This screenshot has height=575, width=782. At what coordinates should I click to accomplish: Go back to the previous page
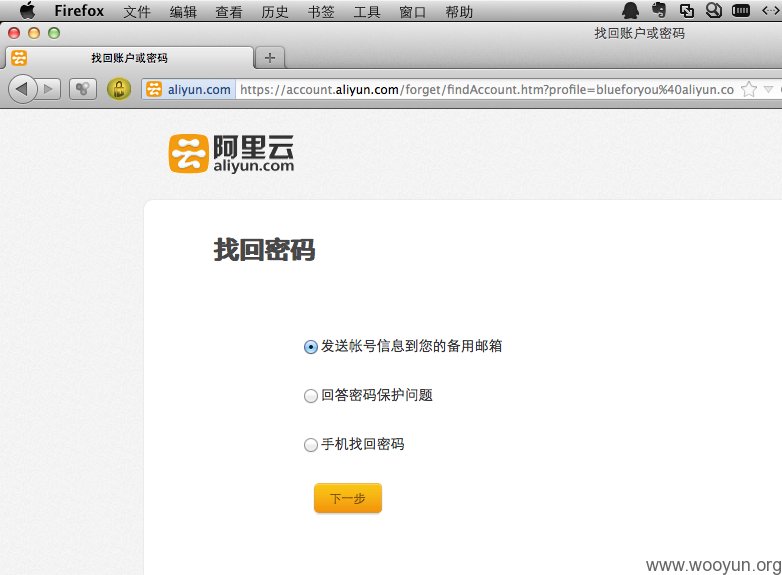pyautogui.click(x=22, y=89)
